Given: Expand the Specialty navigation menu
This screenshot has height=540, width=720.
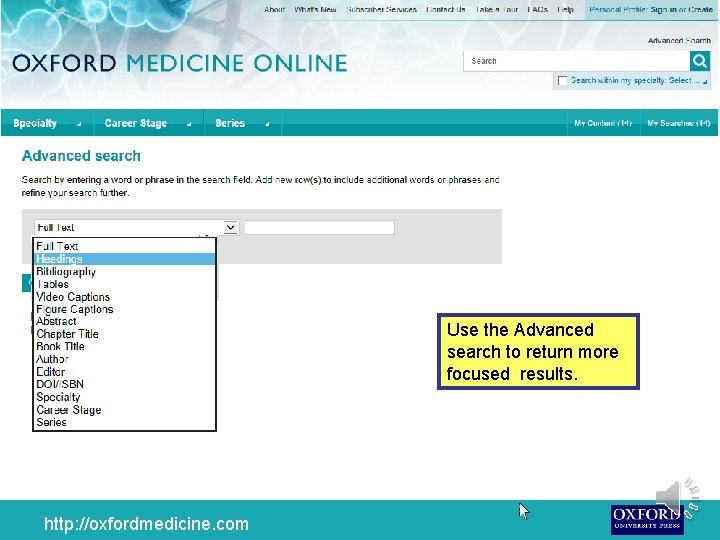Looking at the screenshot, I should pyautogui.click(x=47, y=123).
